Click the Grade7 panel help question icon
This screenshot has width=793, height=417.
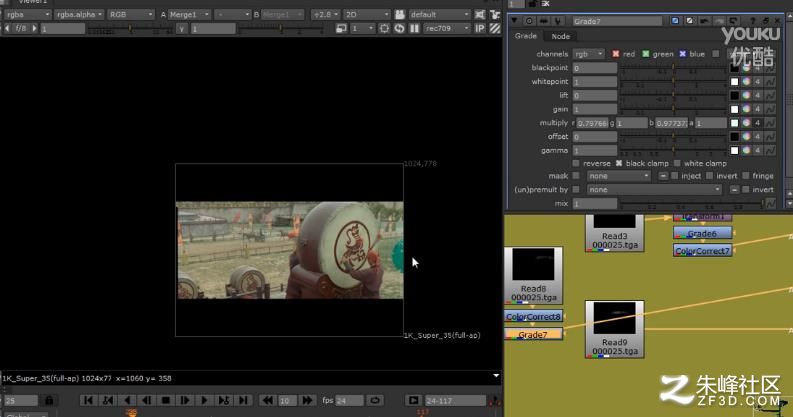[x=752, y=21]
